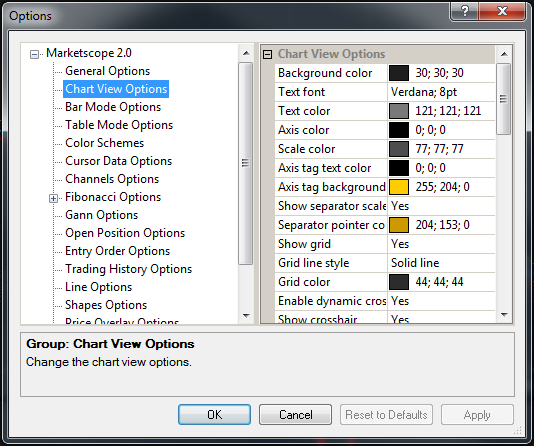
Task: Click the Grid color value 44; 44; 44
Action: coord(439,282)
